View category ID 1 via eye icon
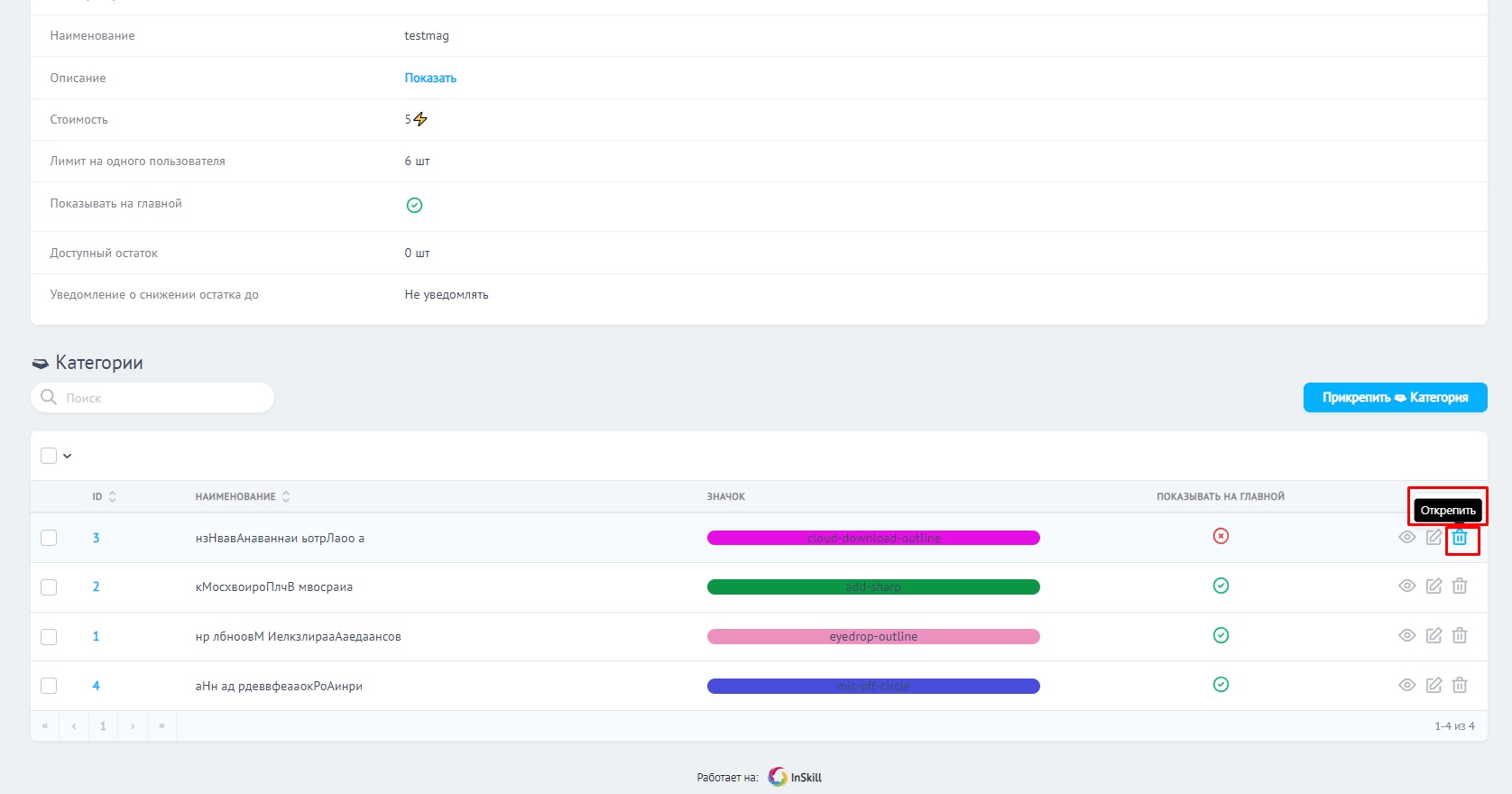This screenshot has width=1512, height=794. [1406, 636]
